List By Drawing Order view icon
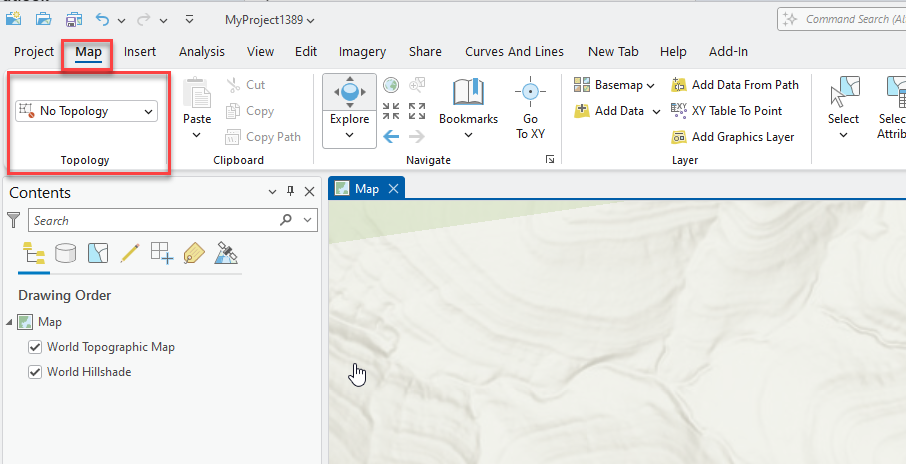 click(34, 253)
